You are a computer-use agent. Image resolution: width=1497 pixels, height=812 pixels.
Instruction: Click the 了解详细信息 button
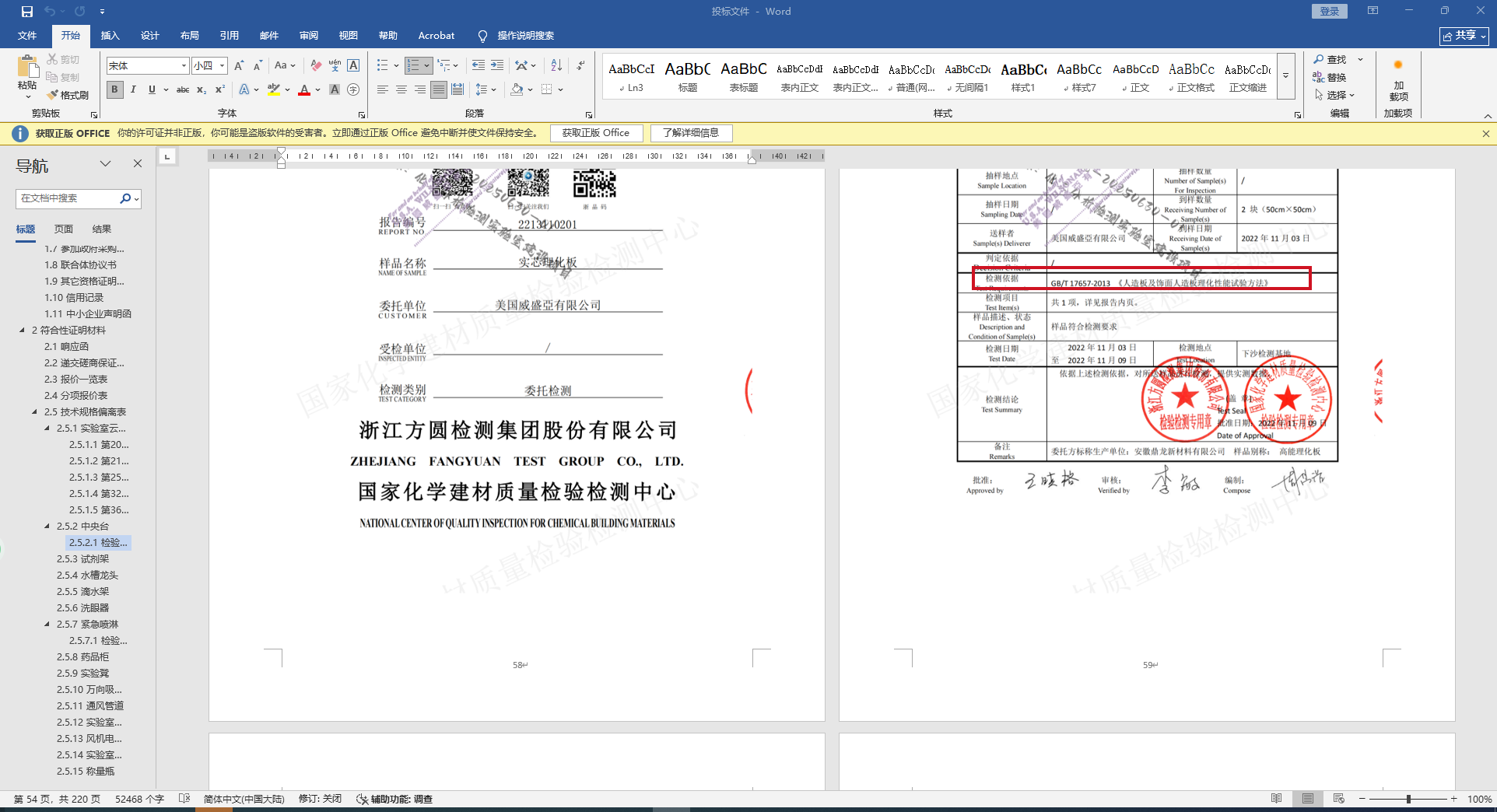coord(691,133)
